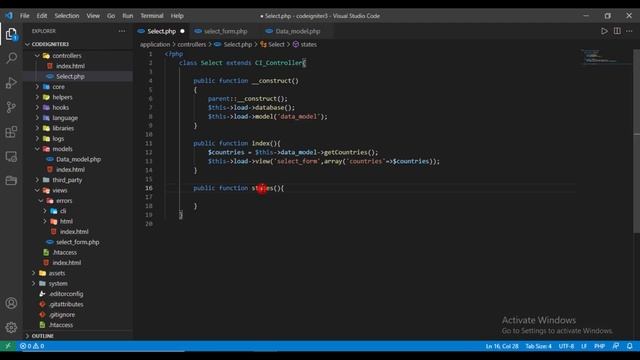Open Go menu
This screenshot has width=640, height=360.
click(x=111, y=16)
